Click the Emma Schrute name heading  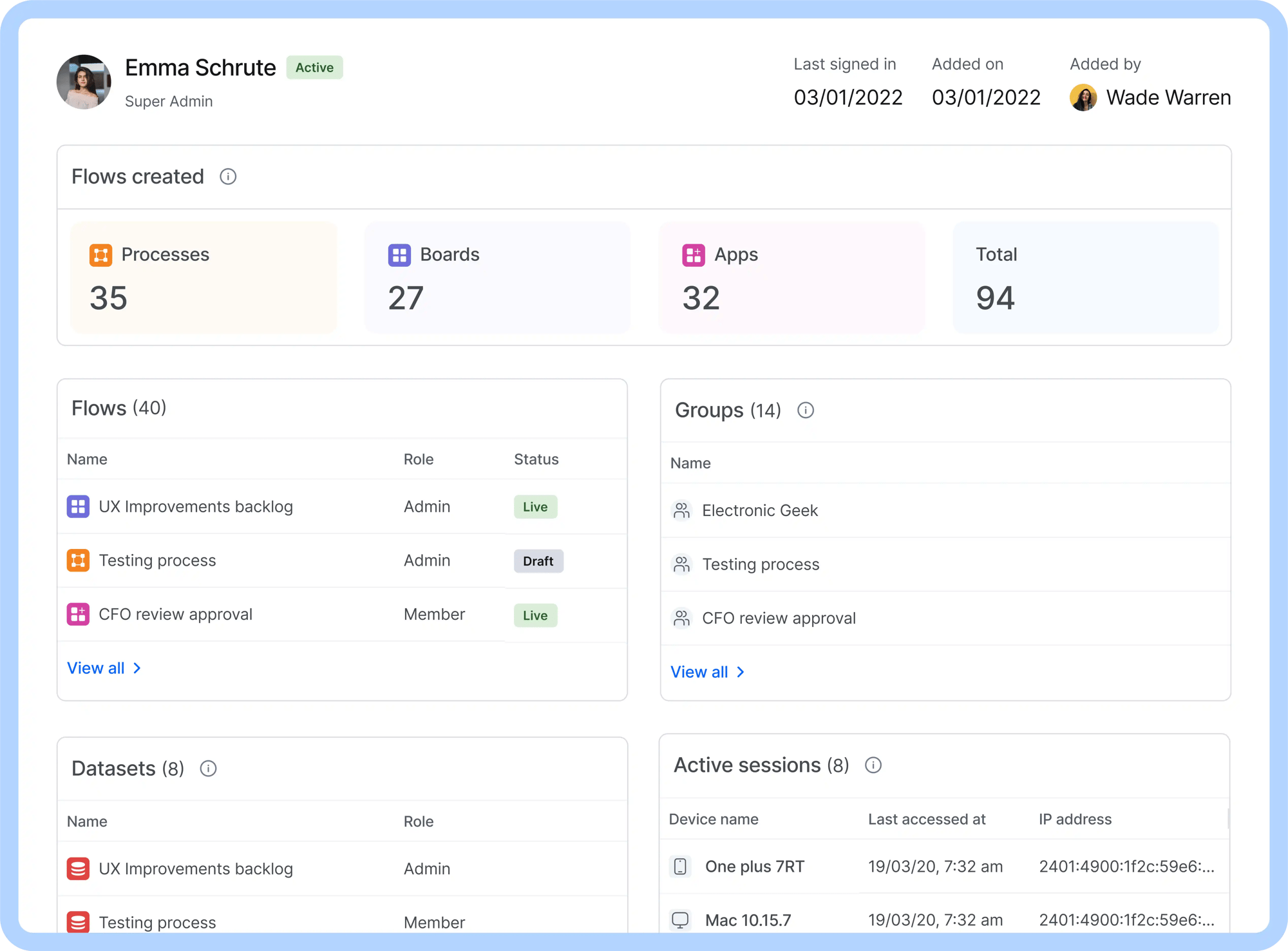200,68
